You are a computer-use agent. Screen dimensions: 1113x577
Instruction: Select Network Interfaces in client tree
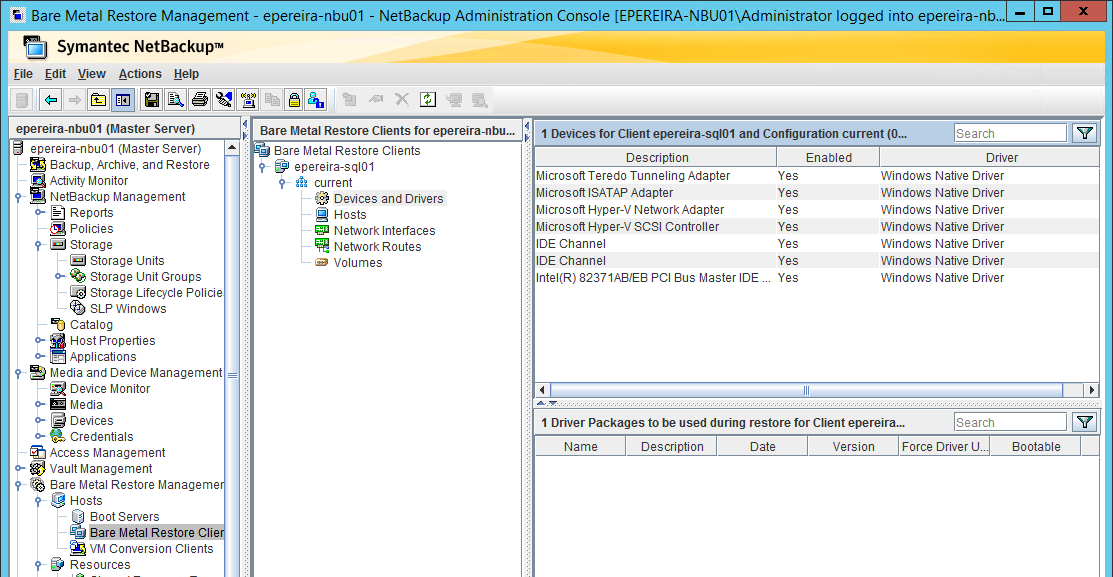tap(385, 231)
